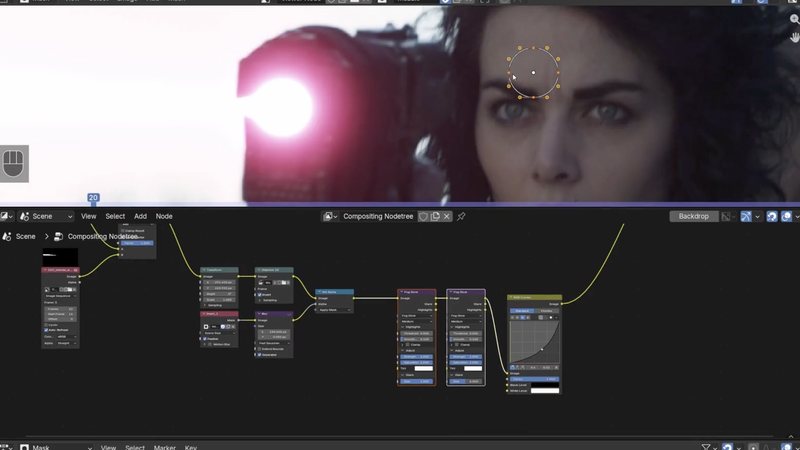Open the filter type dropdown in Blur node
The image size is (800, 450).
tap(274, 343)
